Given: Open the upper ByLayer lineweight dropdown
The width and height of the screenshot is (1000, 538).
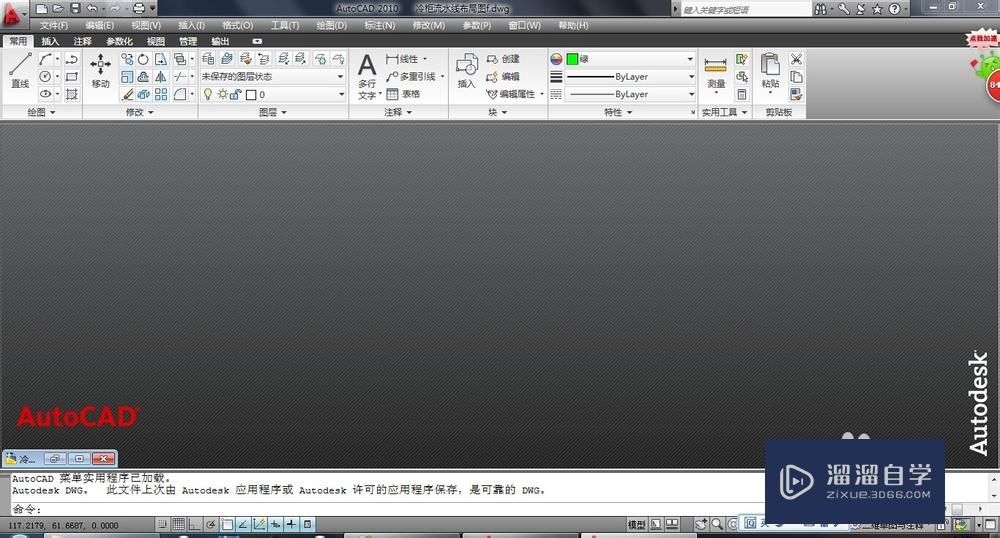Looking at the screenshot, I should (x=630, y=76).
